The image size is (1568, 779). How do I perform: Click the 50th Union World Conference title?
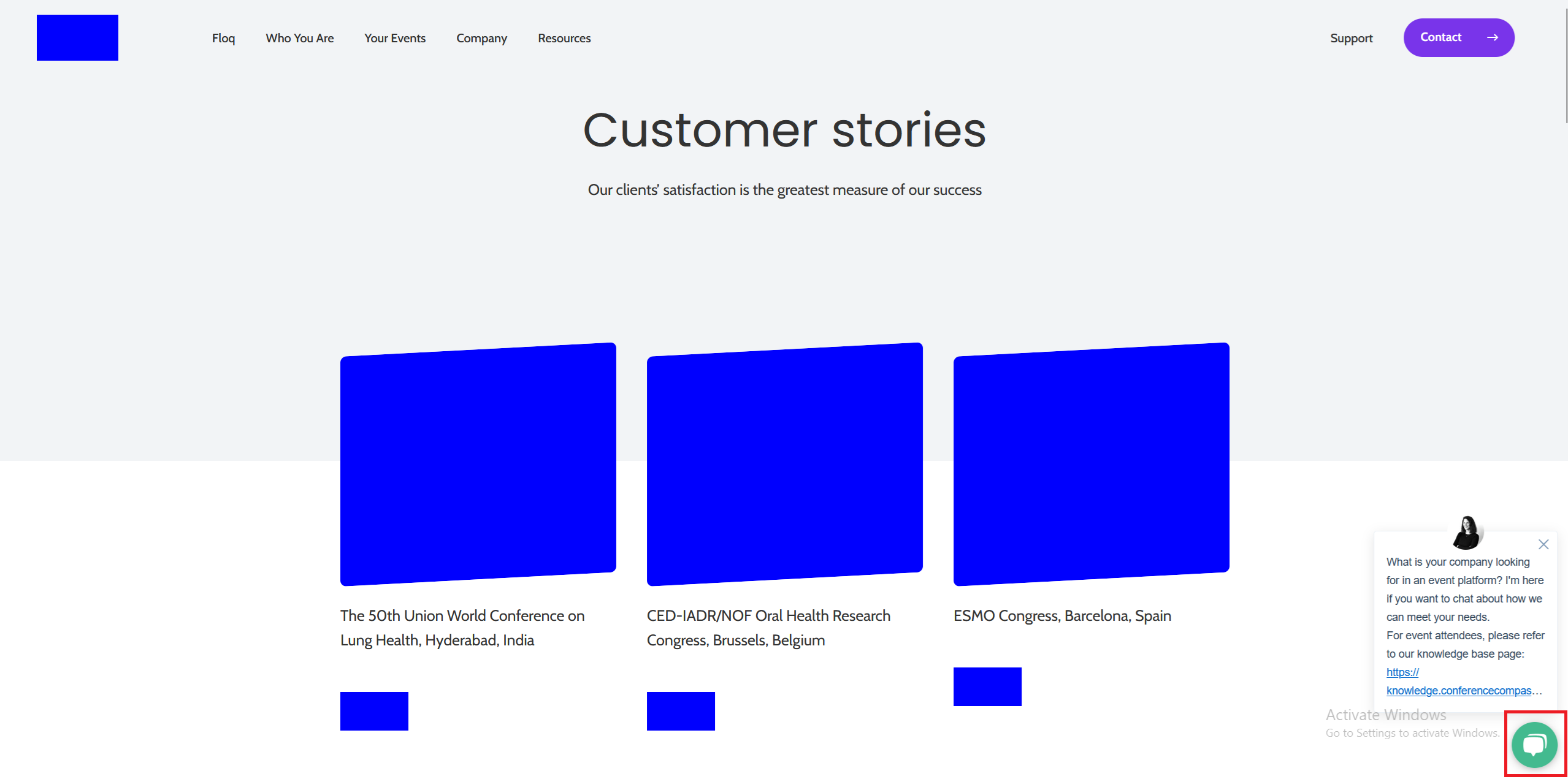point(462,628)
